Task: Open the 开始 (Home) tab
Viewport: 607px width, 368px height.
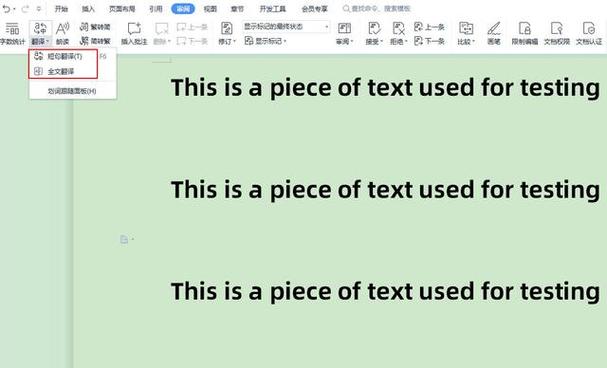Action: pyautogui.click(x=61, y=9)
